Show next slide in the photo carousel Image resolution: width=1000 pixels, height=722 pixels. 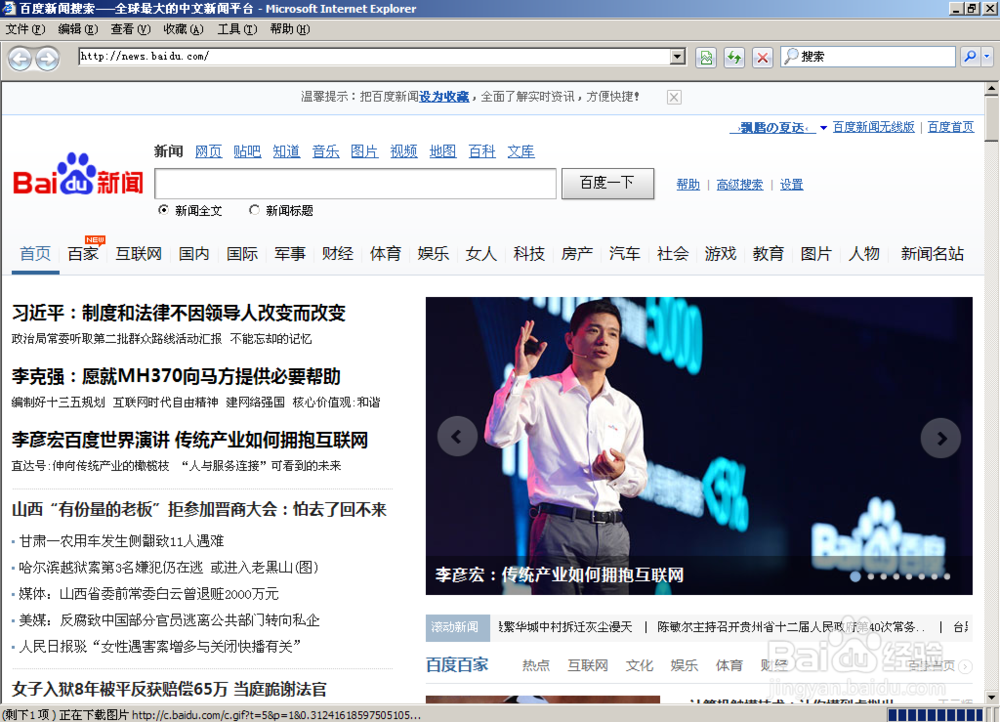941,438
